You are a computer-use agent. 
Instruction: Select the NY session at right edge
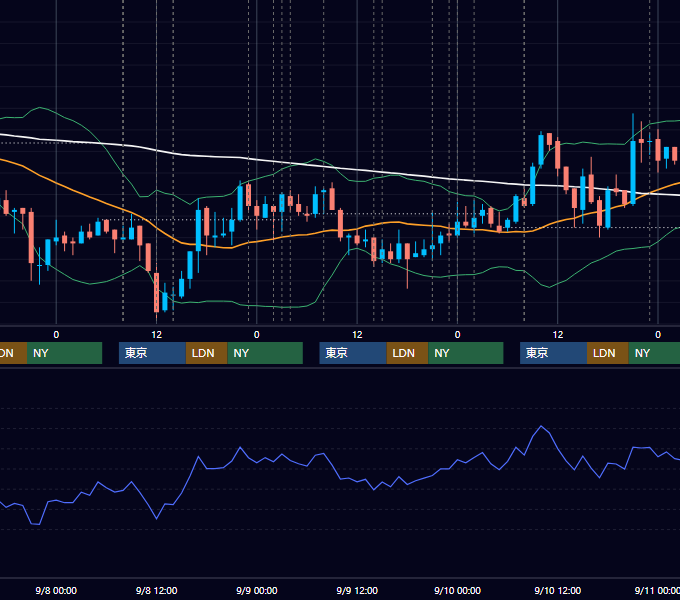point(654,353)
